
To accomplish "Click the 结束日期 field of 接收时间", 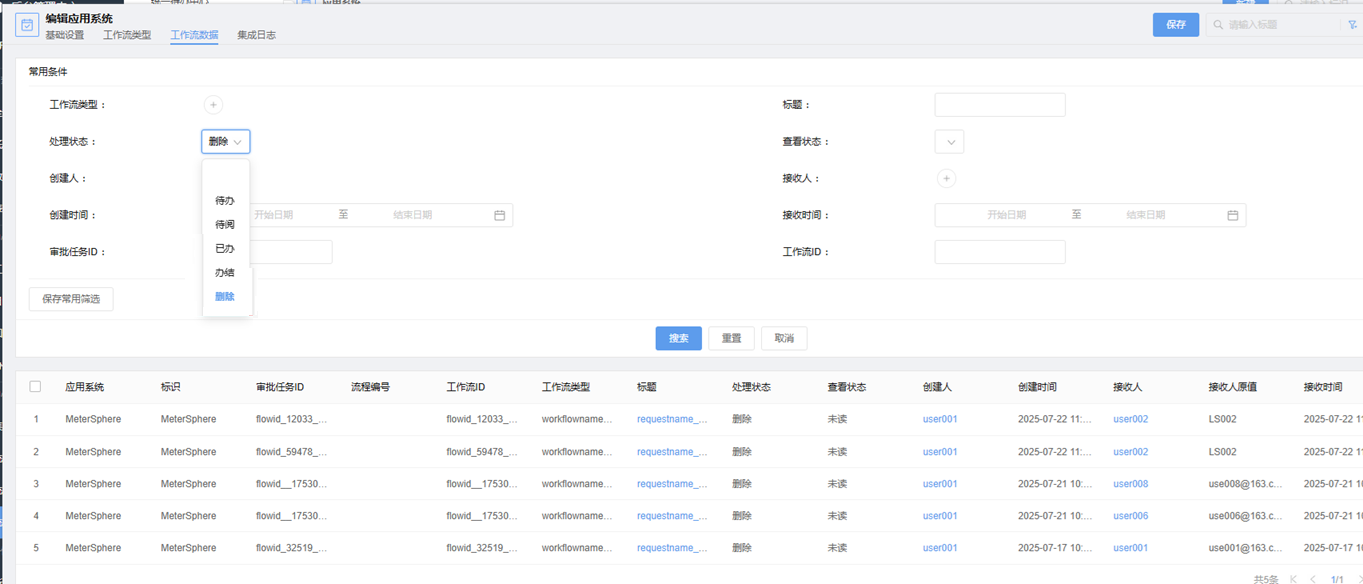I will pyautogui.click(x=1146, y=215).
